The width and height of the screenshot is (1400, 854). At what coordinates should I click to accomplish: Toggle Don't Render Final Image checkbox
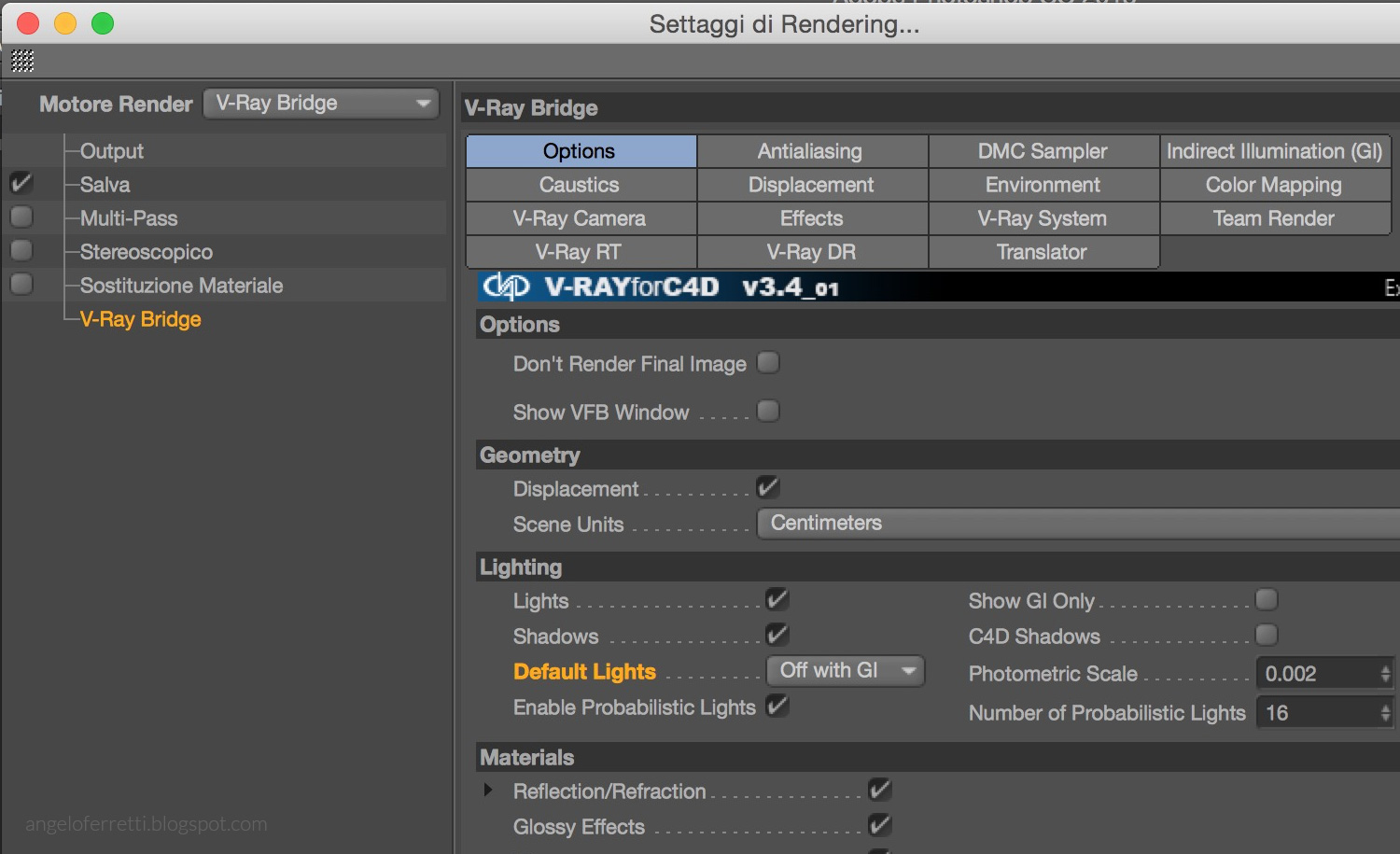[x=768, y=362]
